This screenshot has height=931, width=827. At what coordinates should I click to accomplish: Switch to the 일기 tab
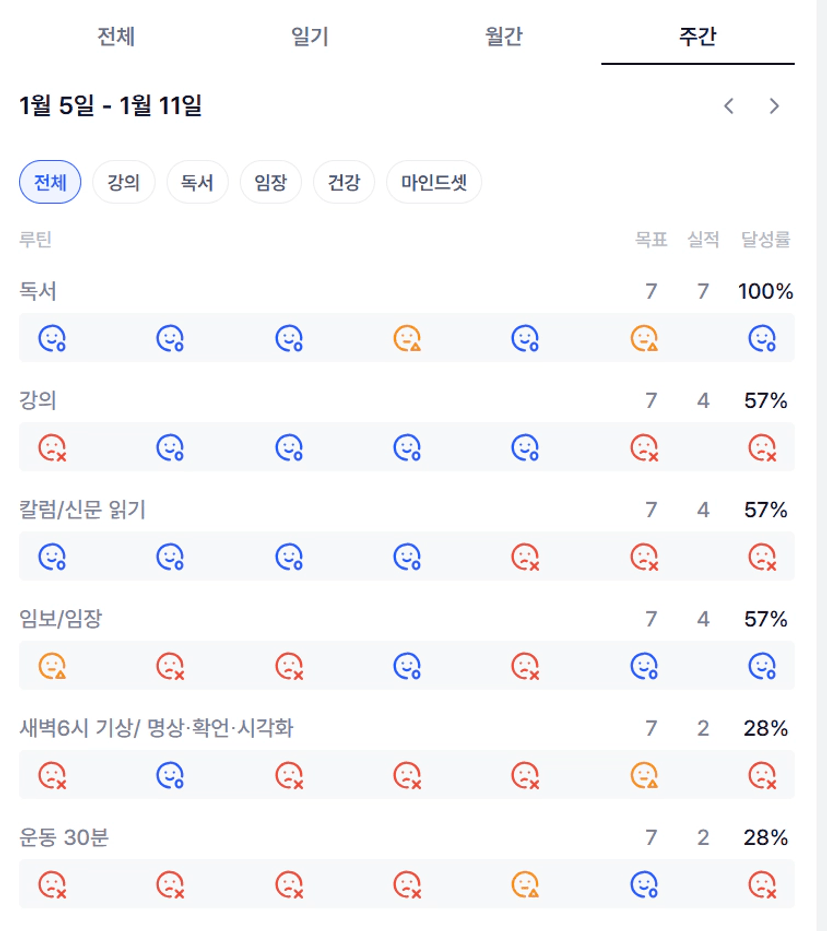pos(310,37)
